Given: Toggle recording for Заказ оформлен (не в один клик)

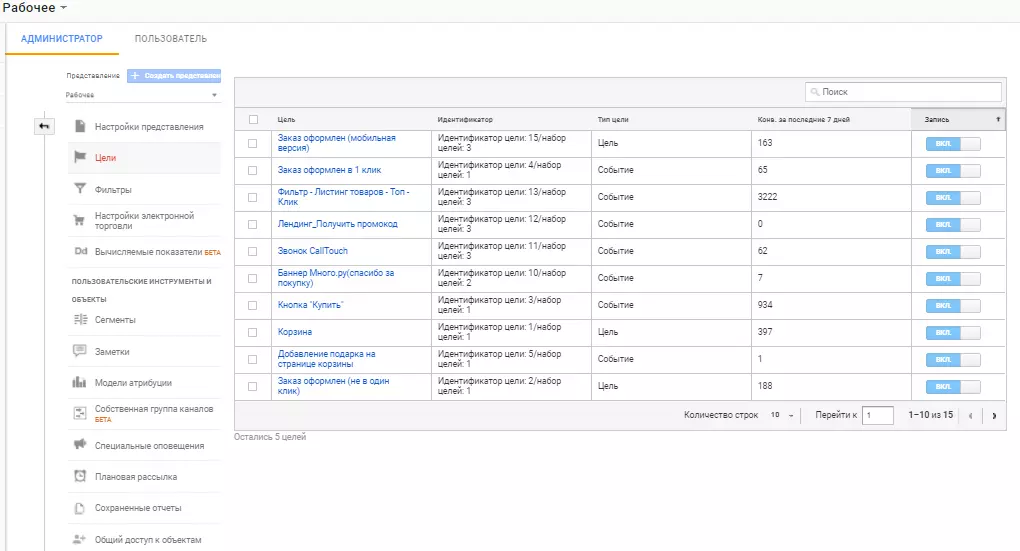Looking at the screenshot, I should pyautogui.click(x=953, y=386).
